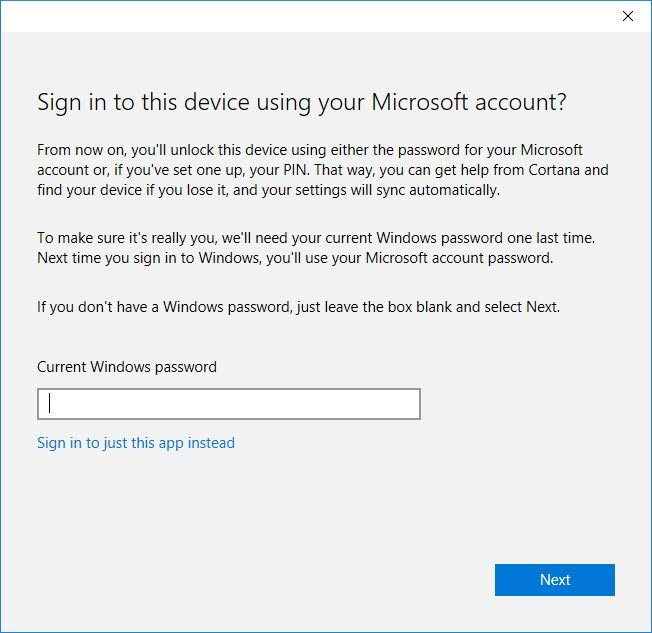Click the blank white title bar of the dialog
Viewport: 652px width, 633px height.
(x=308, y=16)
